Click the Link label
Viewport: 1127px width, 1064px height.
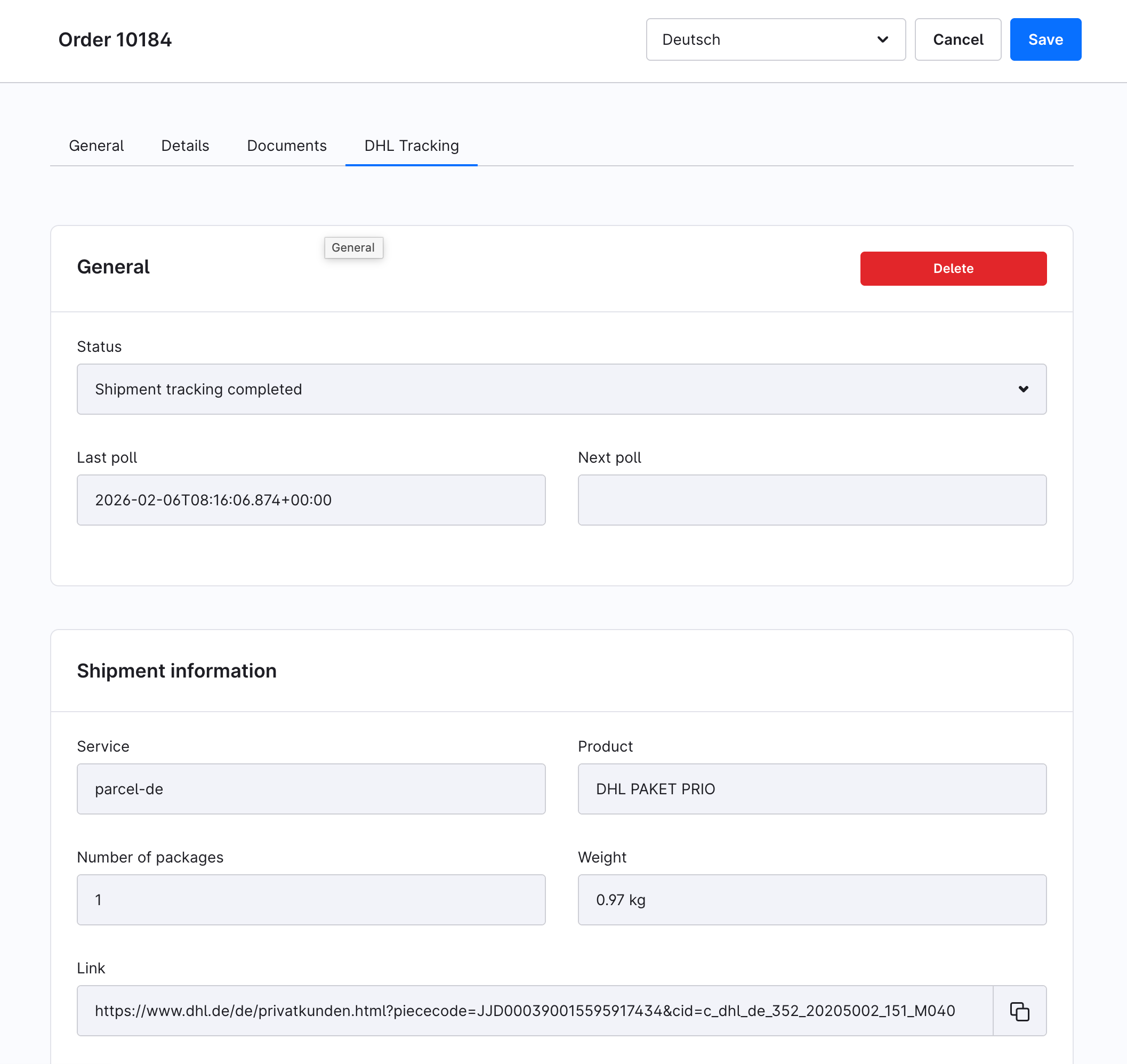coord(91,968)
